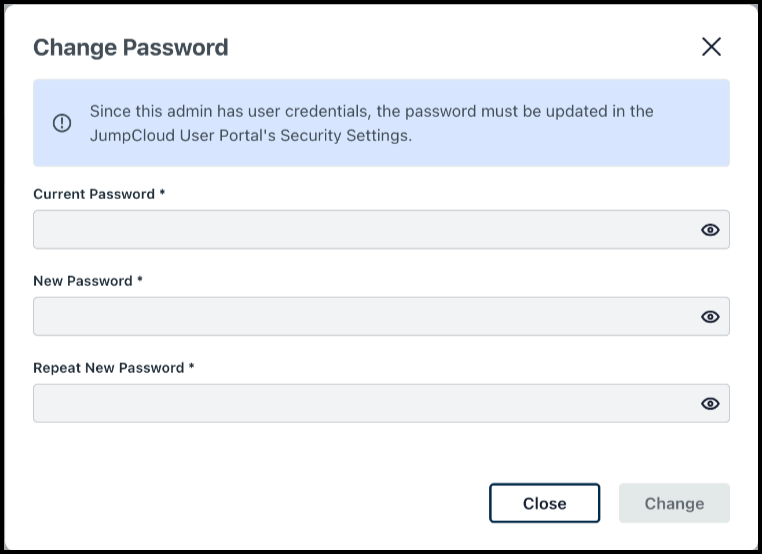The height and width of the screenshot is (554, 762).
Task: Close the Change Password dialog with X
Action: (x=711, y=46)
